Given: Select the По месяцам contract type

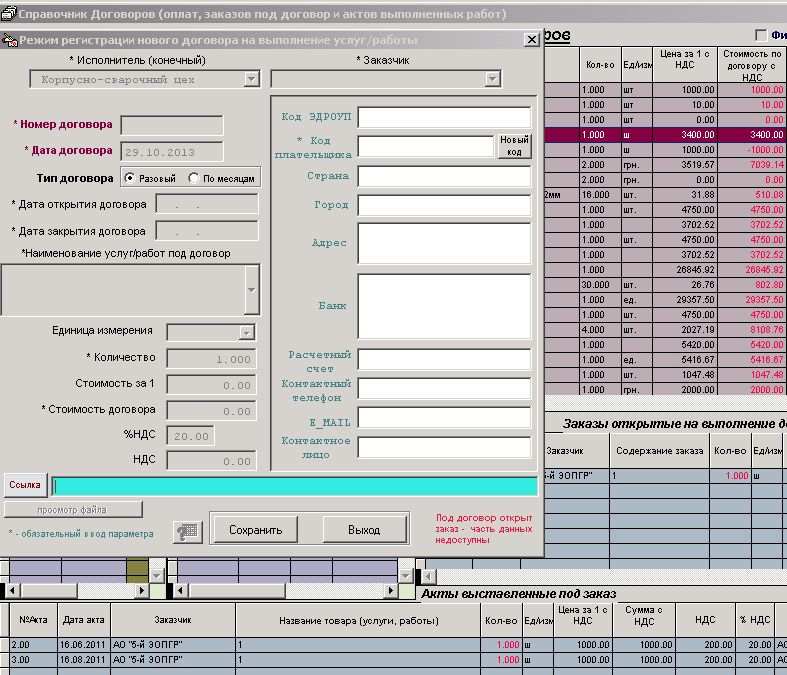Looking at the screenshot, I should [x=194, y=178].
